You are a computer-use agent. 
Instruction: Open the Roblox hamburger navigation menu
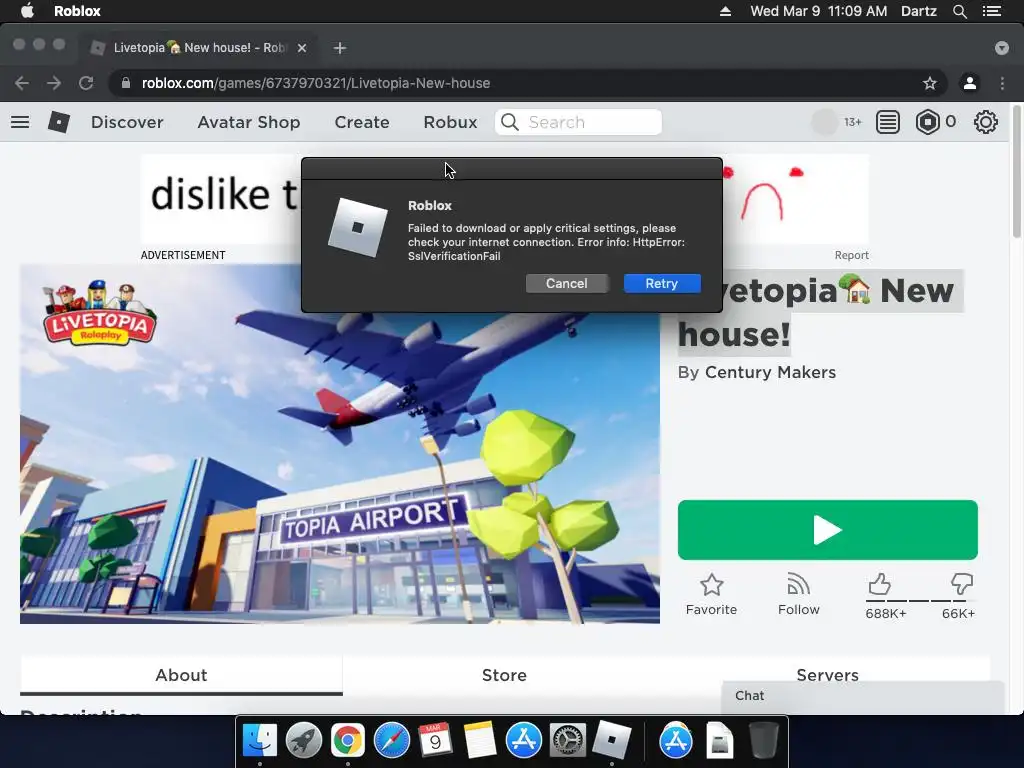click(20, 122)
